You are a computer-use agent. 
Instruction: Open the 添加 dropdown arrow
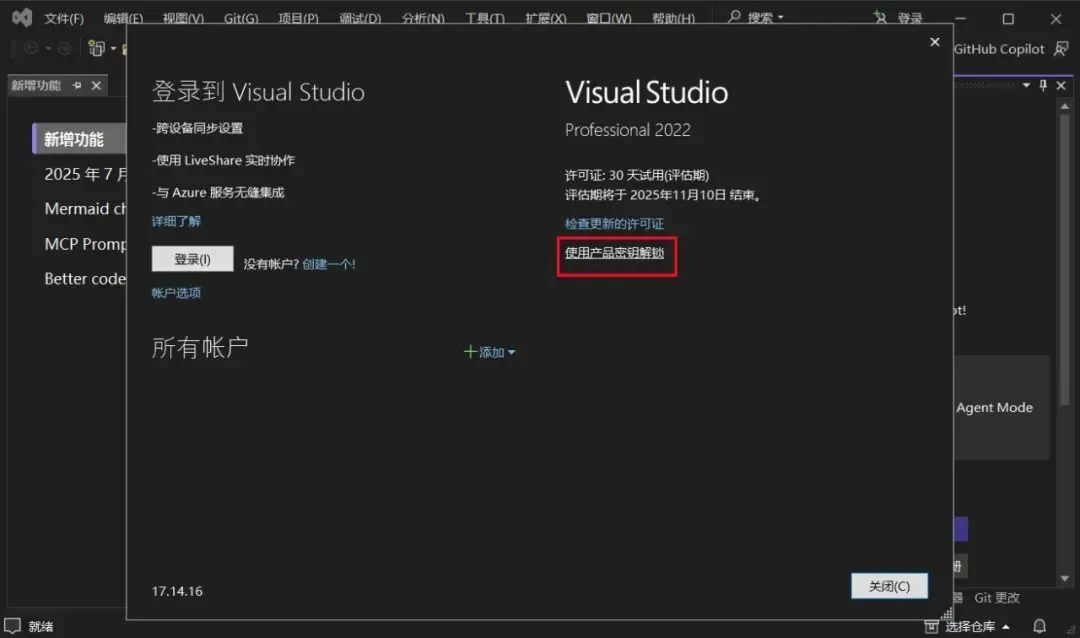click(x=511, y=353)
